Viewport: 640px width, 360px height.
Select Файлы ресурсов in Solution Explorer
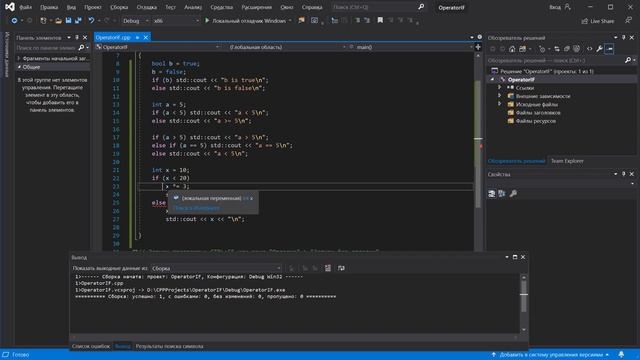[x=535, y=121]
